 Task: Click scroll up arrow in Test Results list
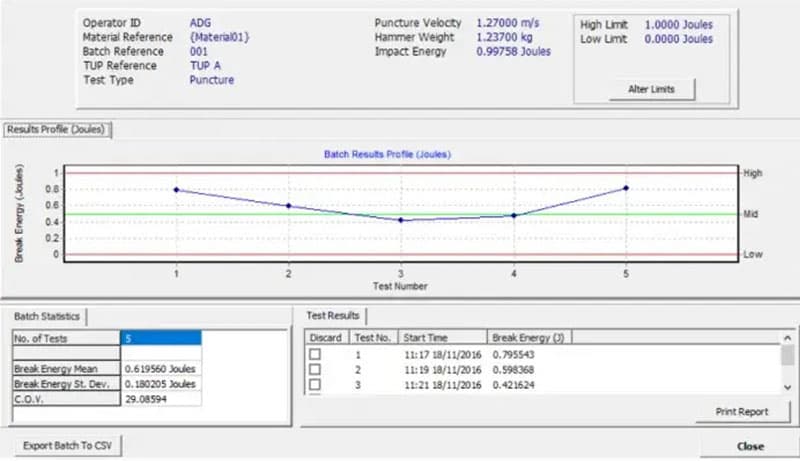pos(787,338)
